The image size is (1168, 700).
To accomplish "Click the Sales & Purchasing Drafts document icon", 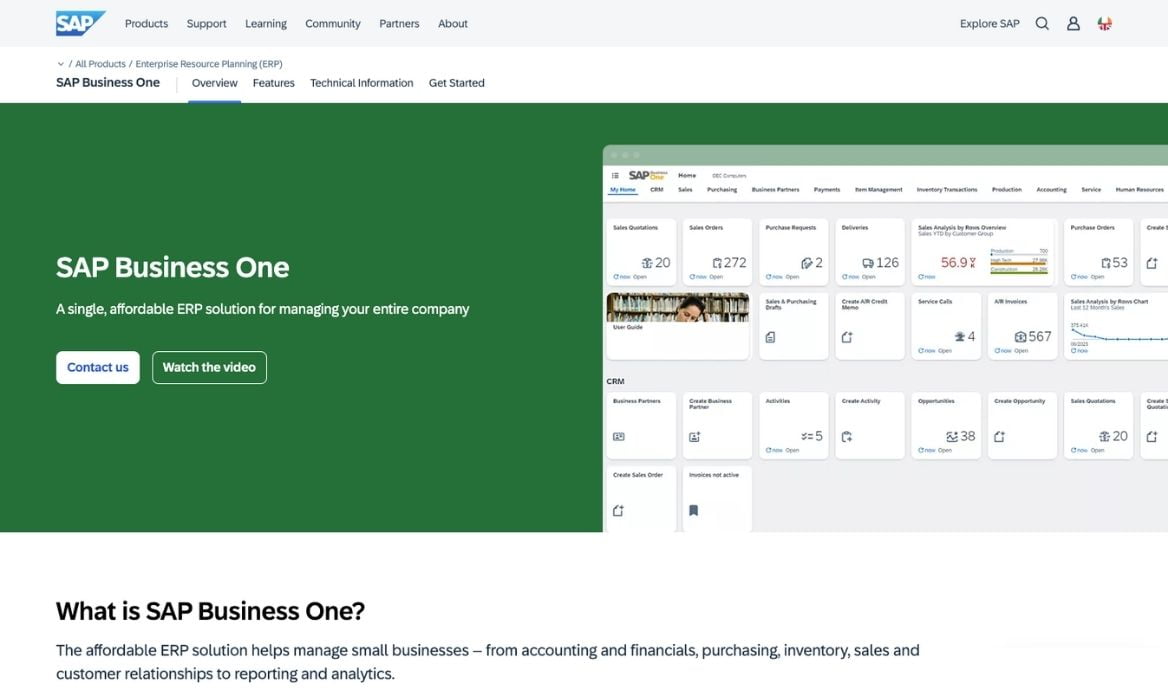I will click(770, 337).
